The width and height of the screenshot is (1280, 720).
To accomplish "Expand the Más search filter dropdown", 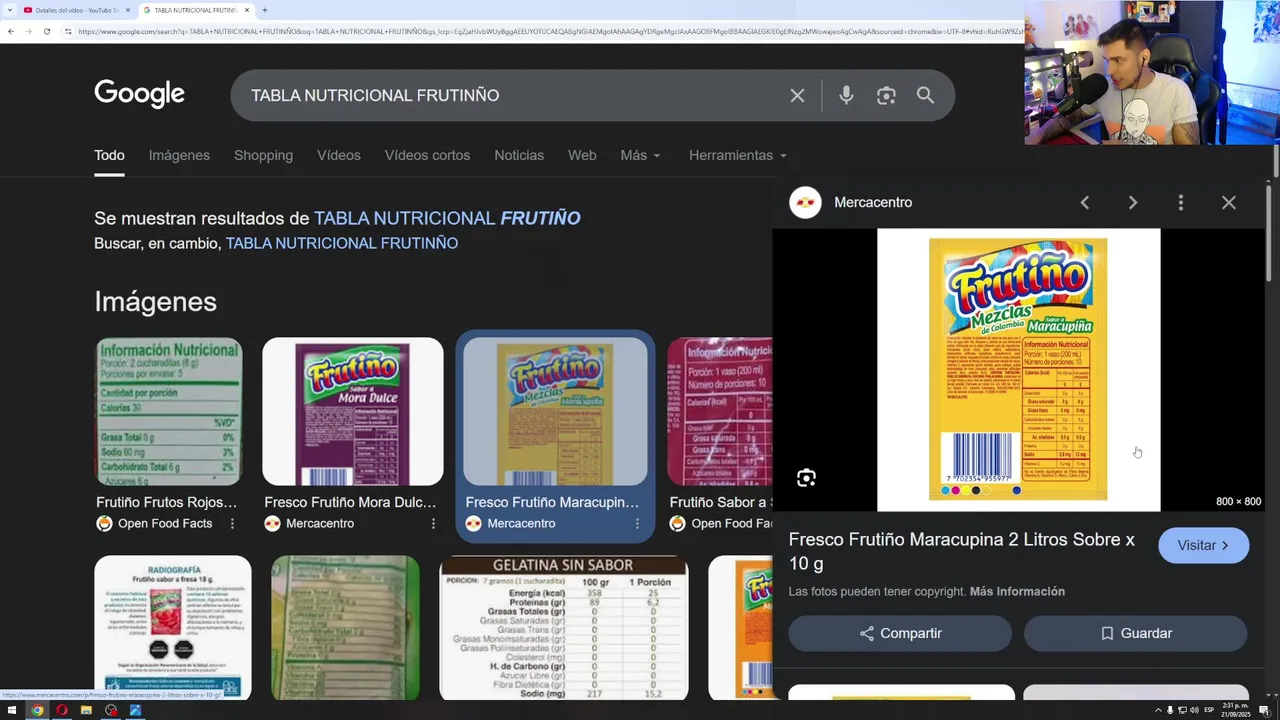I will pos(640,155).
